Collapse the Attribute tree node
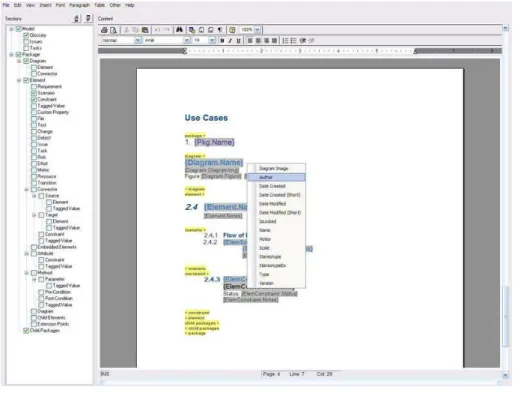The height and width of the screenshot is (393, 515). (26, 254)
